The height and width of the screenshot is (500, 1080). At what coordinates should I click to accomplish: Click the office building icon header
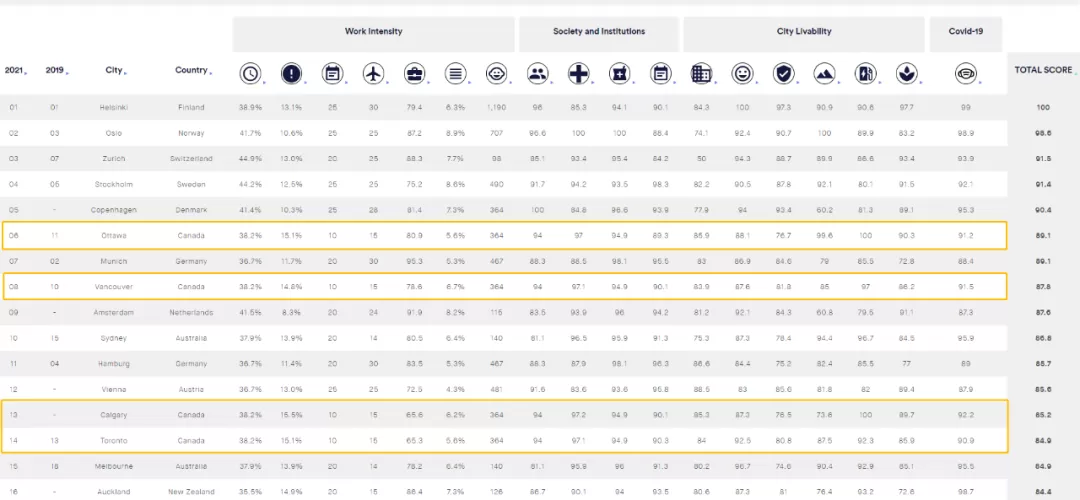(701, 73)
